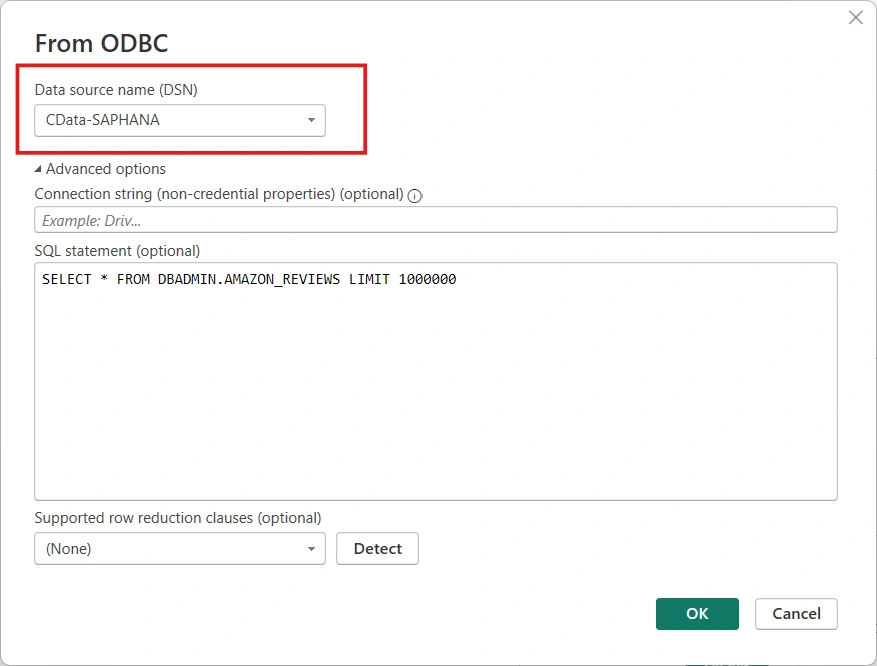Collapse the Advanced options section
The height and width of the screenshot is (666, 877).
[100, 169]
